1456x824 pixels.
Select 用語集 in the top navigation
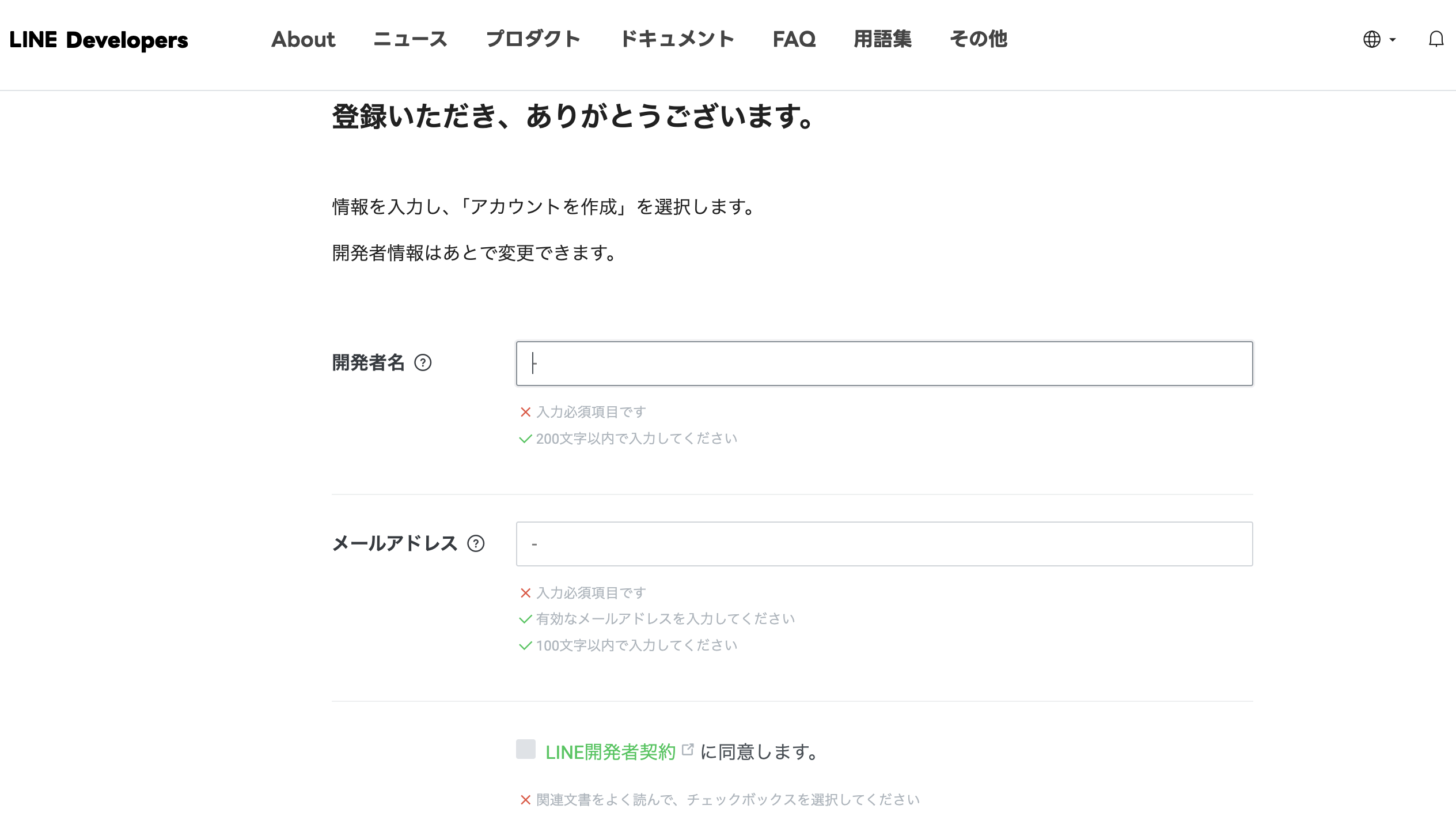[x=882, y=39]
